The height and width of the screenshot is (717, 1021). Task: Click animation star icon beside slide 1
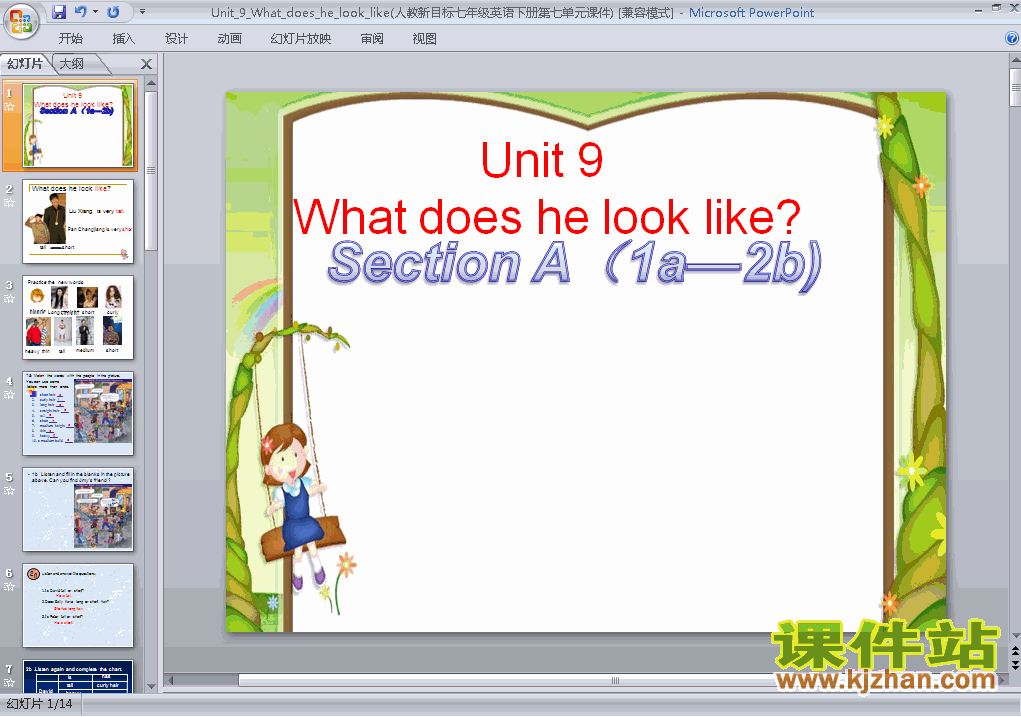click(9, 107)
